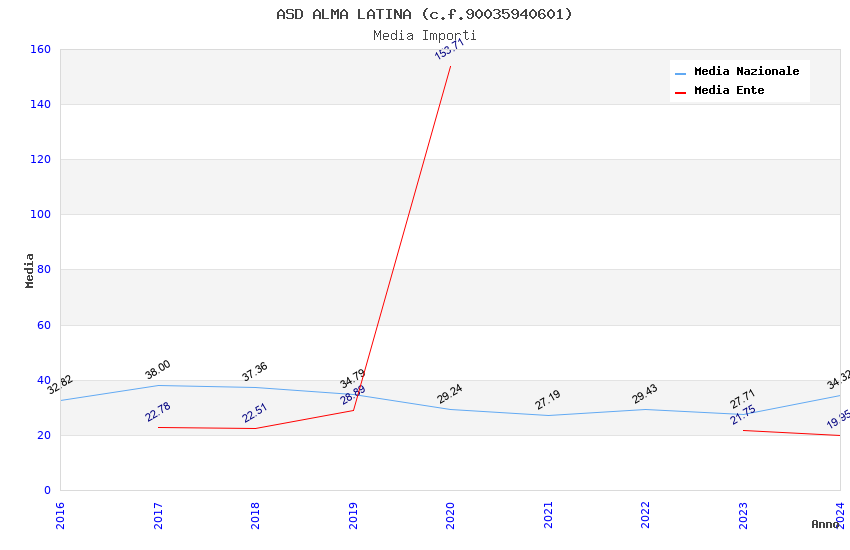This screenshot has width=850, height=550.
Task: Click the Media Nazionale legend label
Action: (746, 71)
